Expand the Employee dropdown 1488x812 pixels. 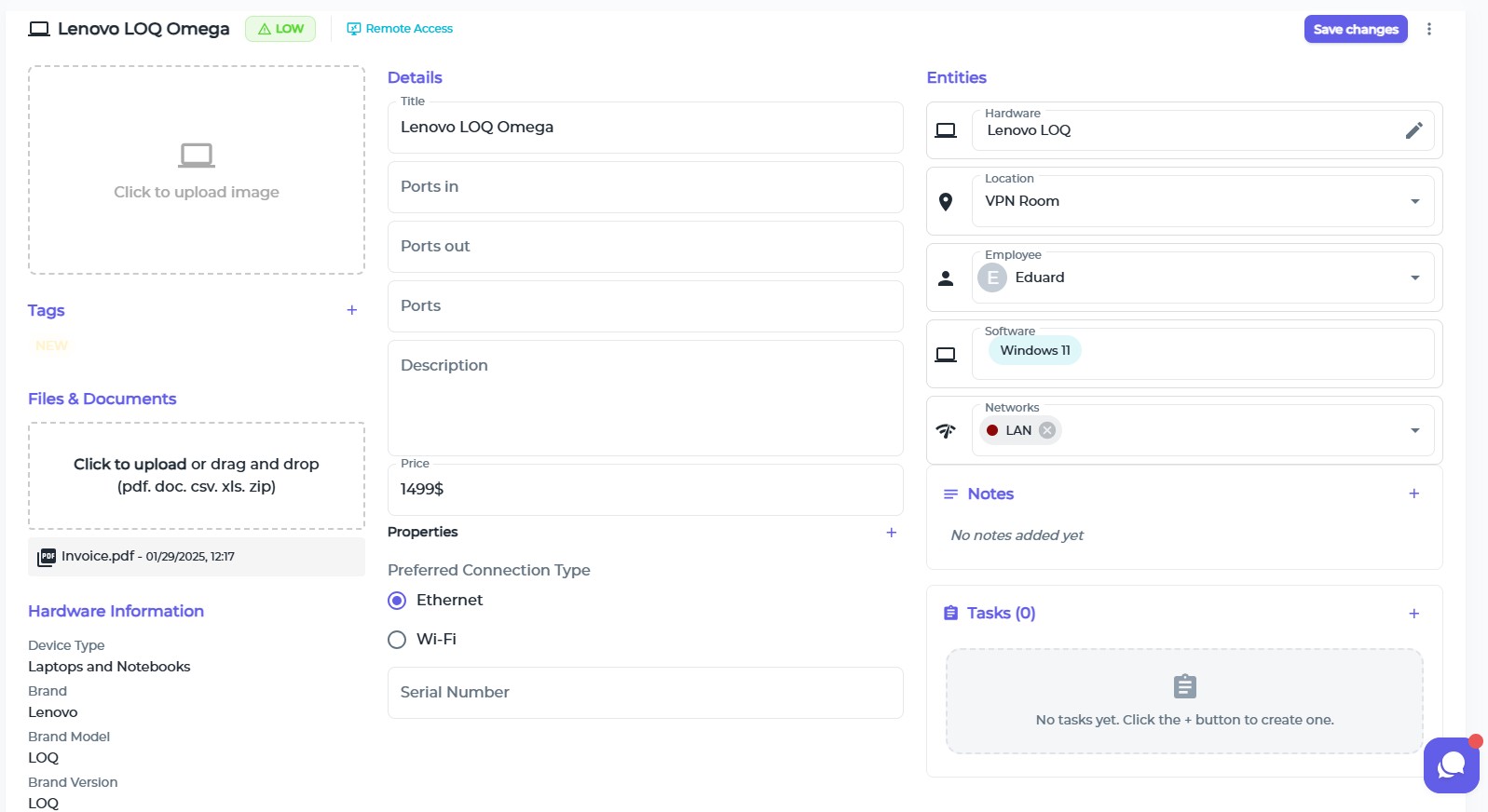(x=1414, y=277)
